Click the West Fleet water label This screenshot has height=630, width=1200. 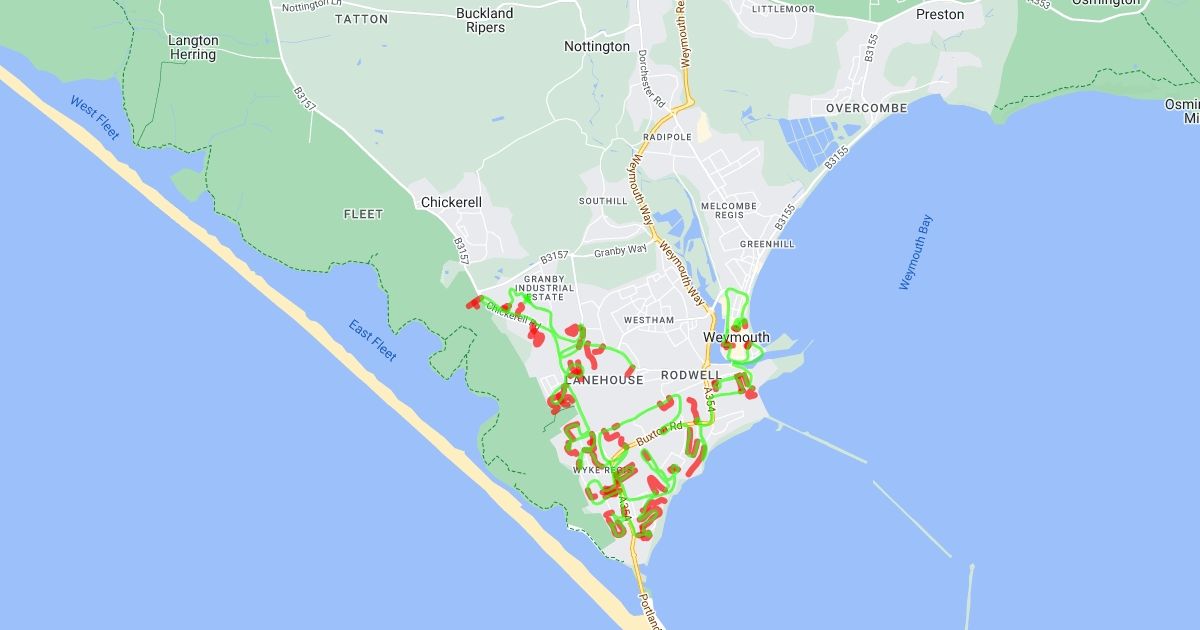tap(95, 118)
